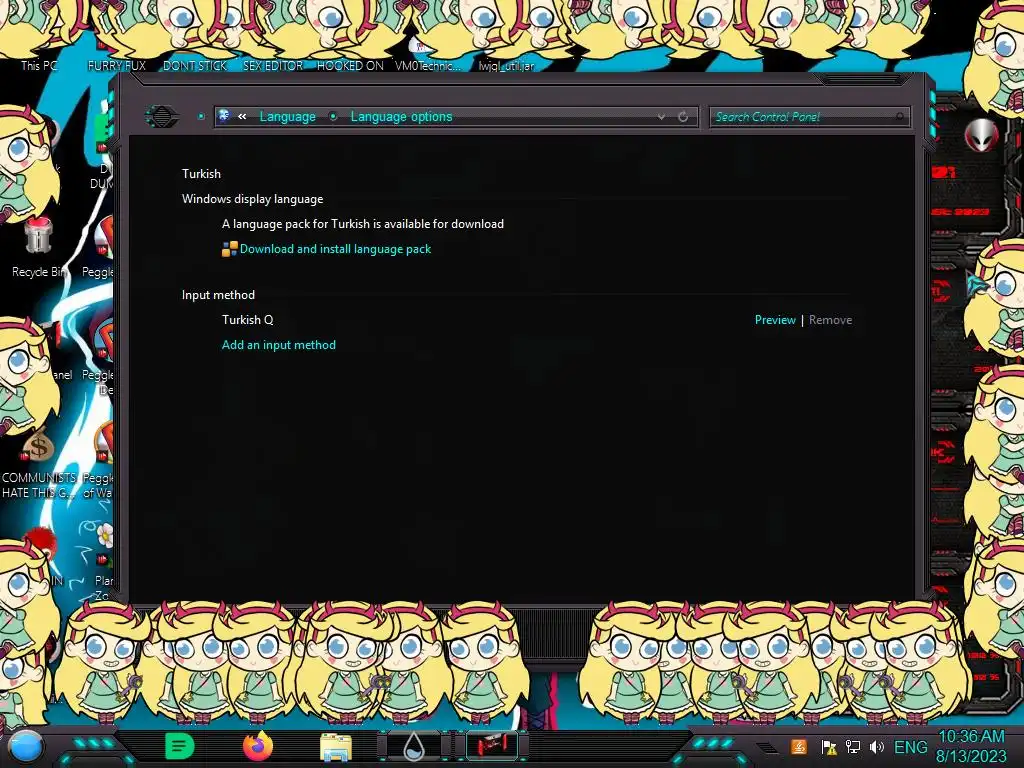Open File Explorer from the taskbar
This screenshot has height=768, width=1024.
(336, 747)
